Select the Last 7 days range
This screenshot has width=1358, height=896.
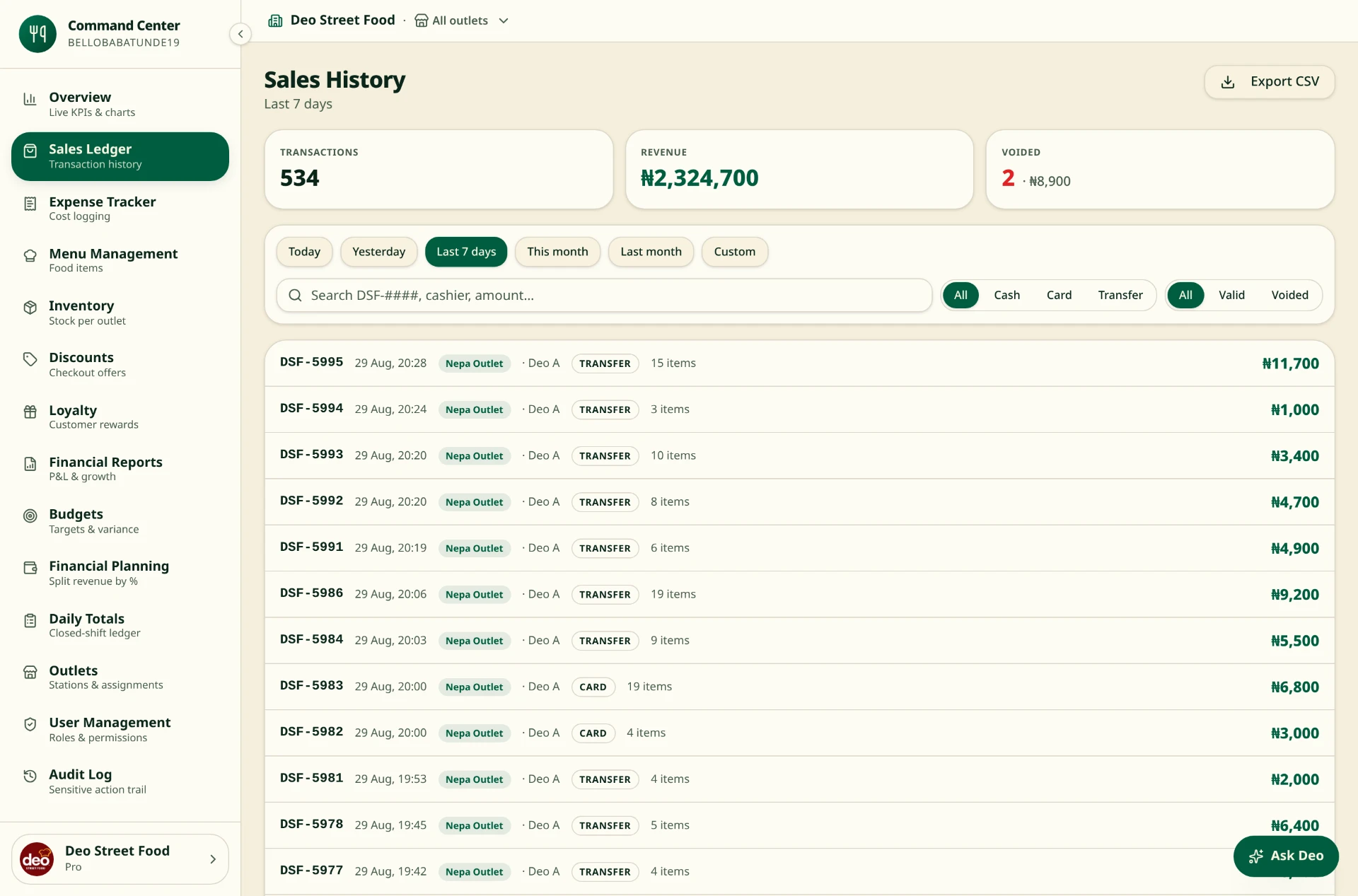466,252
